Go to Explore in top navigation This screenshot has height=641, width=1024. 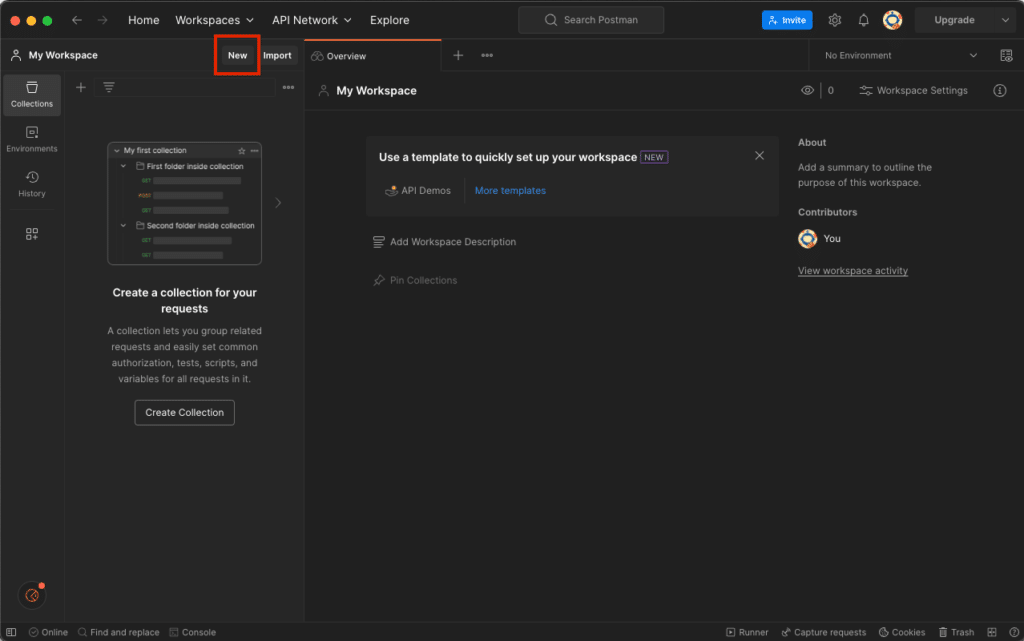pos(389,20)
